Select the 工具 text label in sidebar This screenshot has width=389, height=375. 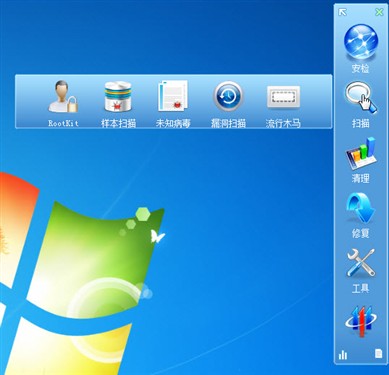361,288
